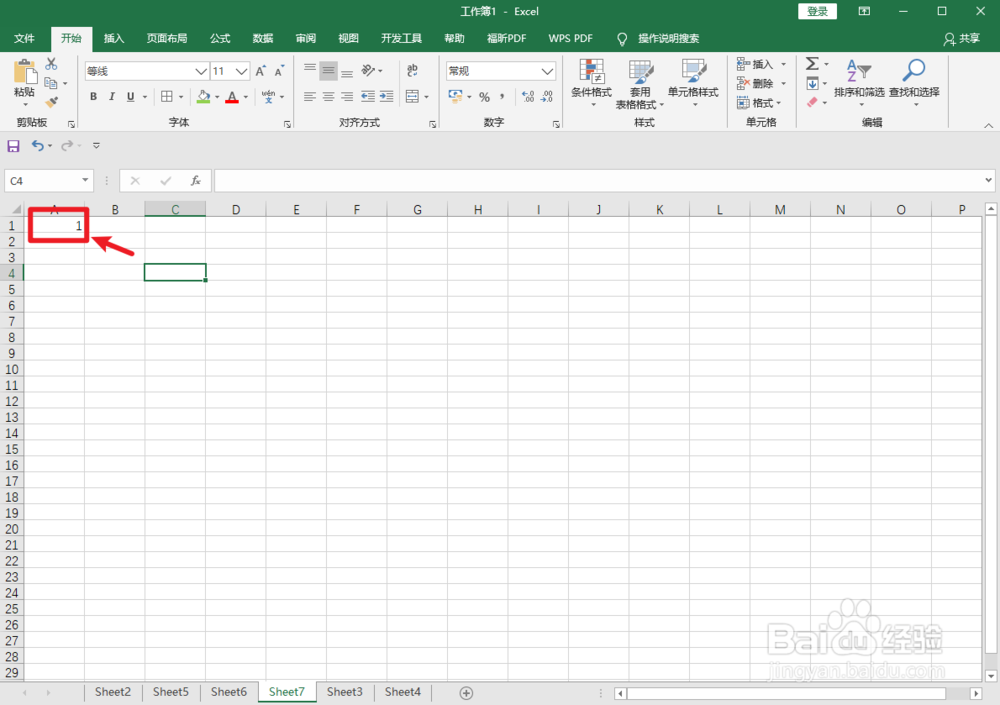
Task: Click the red font color A
Action: pyautogui.click(x=232, y=96)
